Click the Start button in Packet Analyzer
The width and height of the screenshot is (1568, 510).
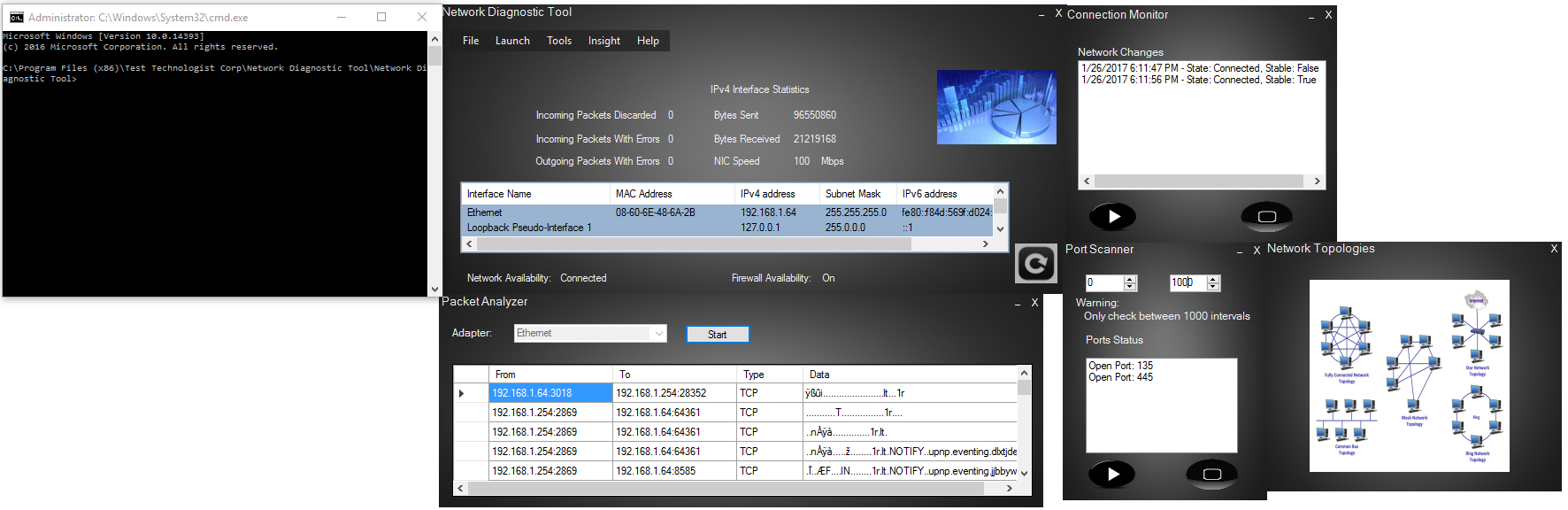click(x=717, y=335)
